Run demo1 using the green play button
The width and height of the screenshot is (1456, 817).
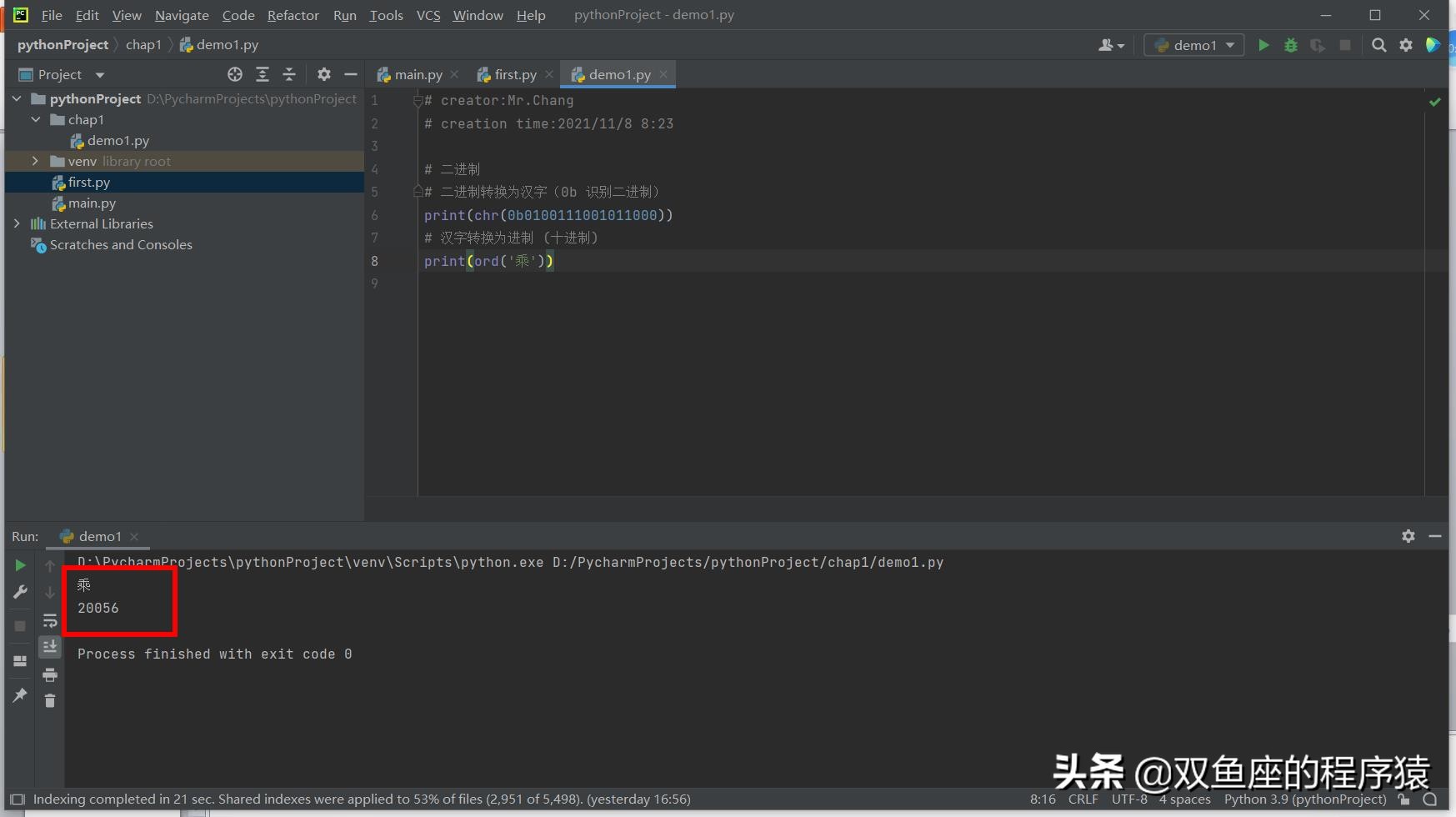tap(1263, 45)
